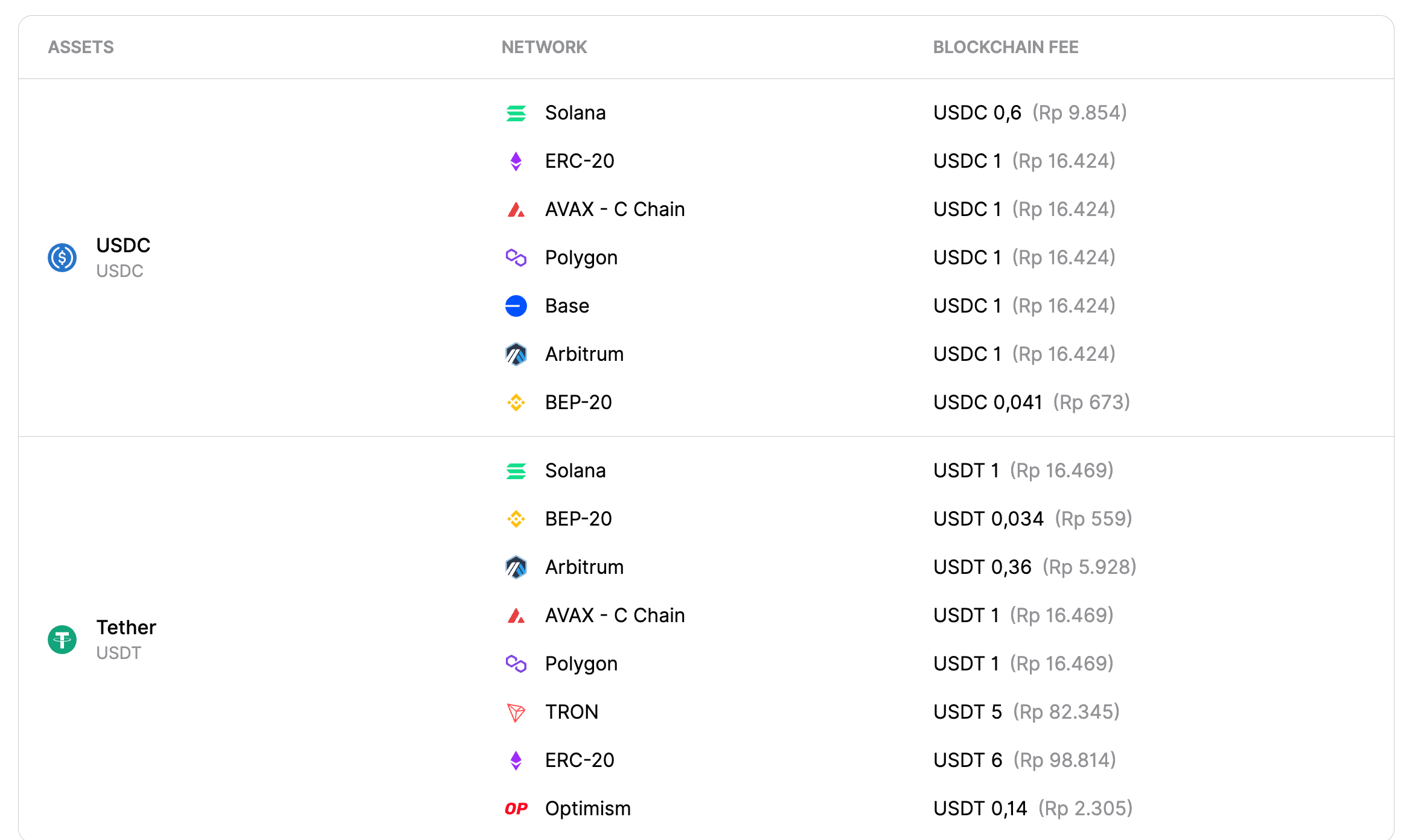Click the Solana icon in USDC section
The width and height of the screenshot is (1409, 840).
[x=516, y=113]
